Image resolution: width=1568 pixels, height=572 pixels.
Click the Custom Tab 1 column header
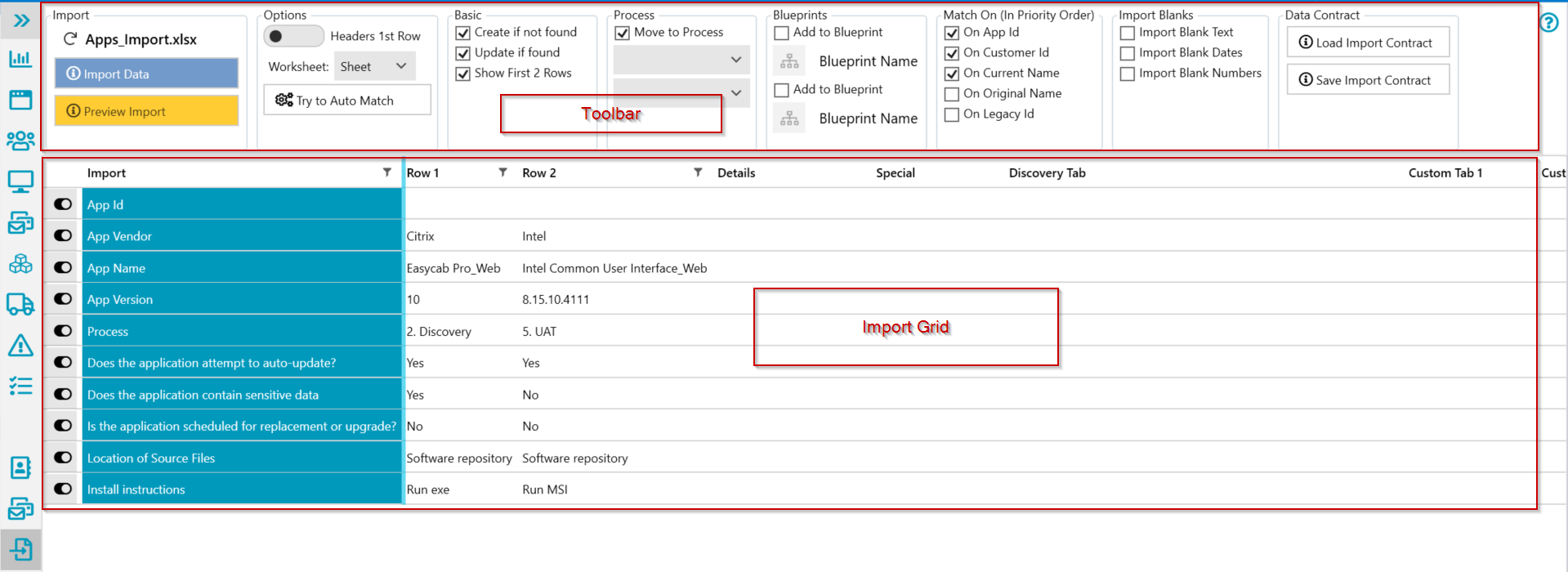pos(1445,173)
